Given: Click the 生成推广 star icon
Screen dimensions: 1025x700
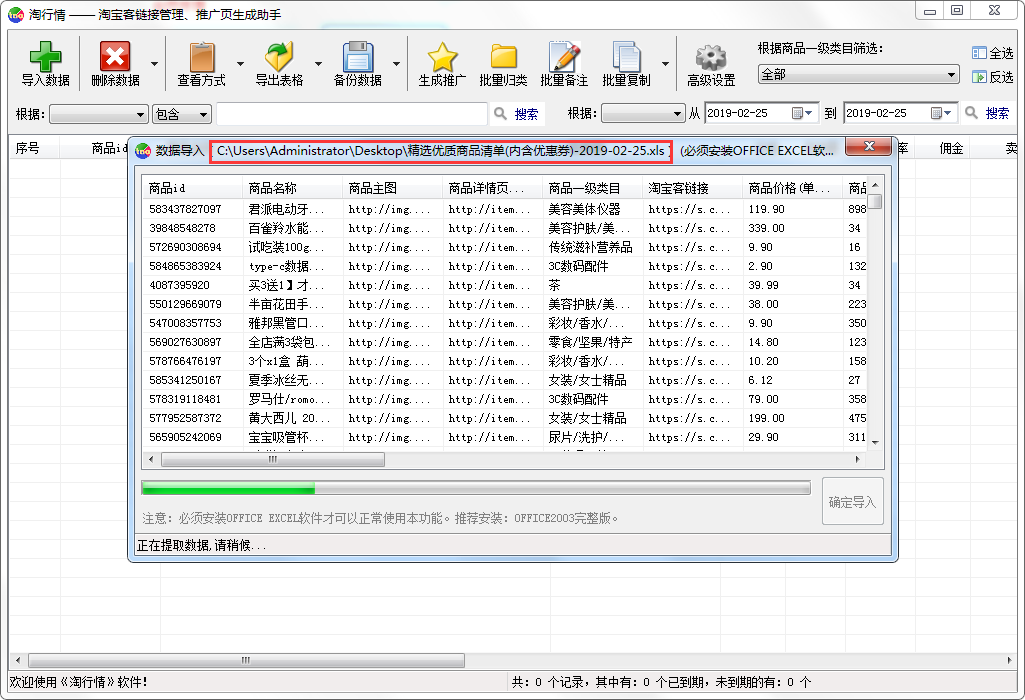Looking at the screenshot, I should pos(442,57).
